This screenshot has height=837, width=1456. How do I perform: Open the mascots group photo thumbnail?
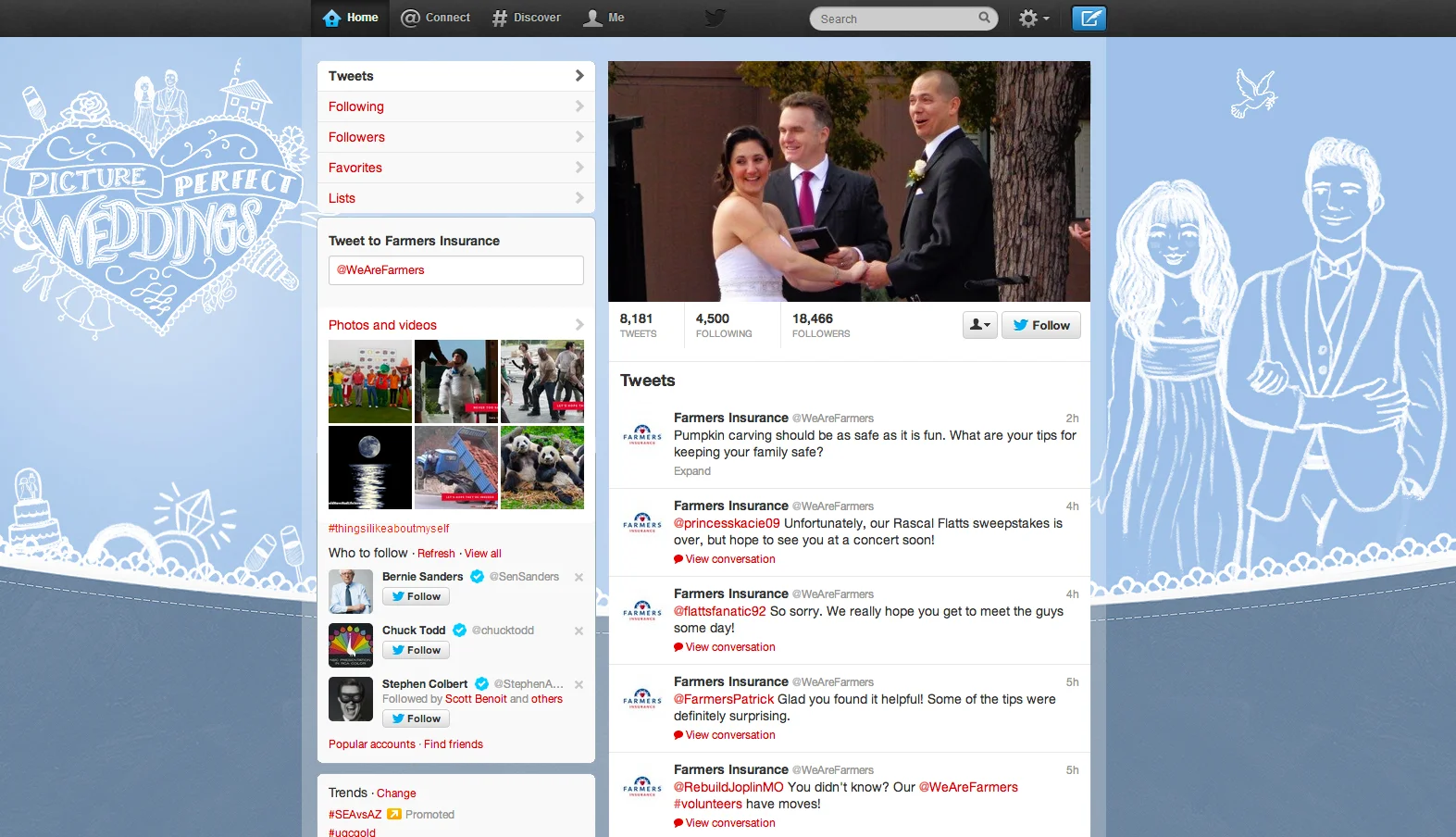pos(370,381)
